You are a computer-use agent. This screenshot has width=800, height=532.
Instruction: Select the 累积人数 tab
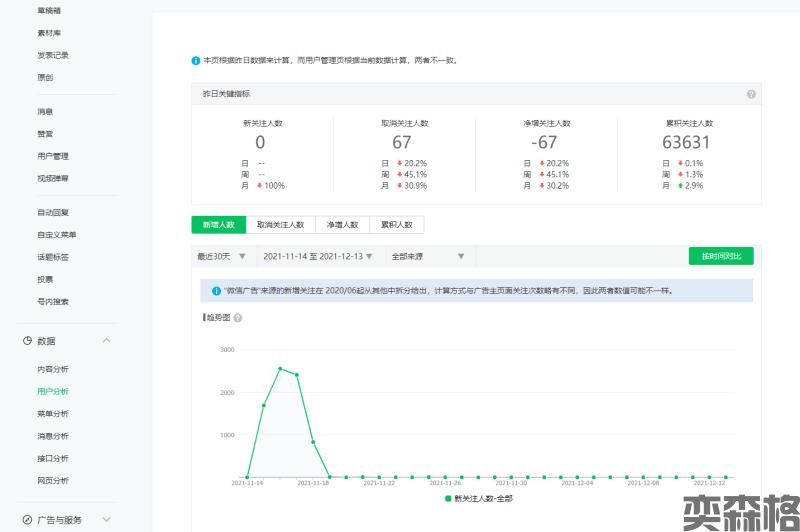click(396, 225)
